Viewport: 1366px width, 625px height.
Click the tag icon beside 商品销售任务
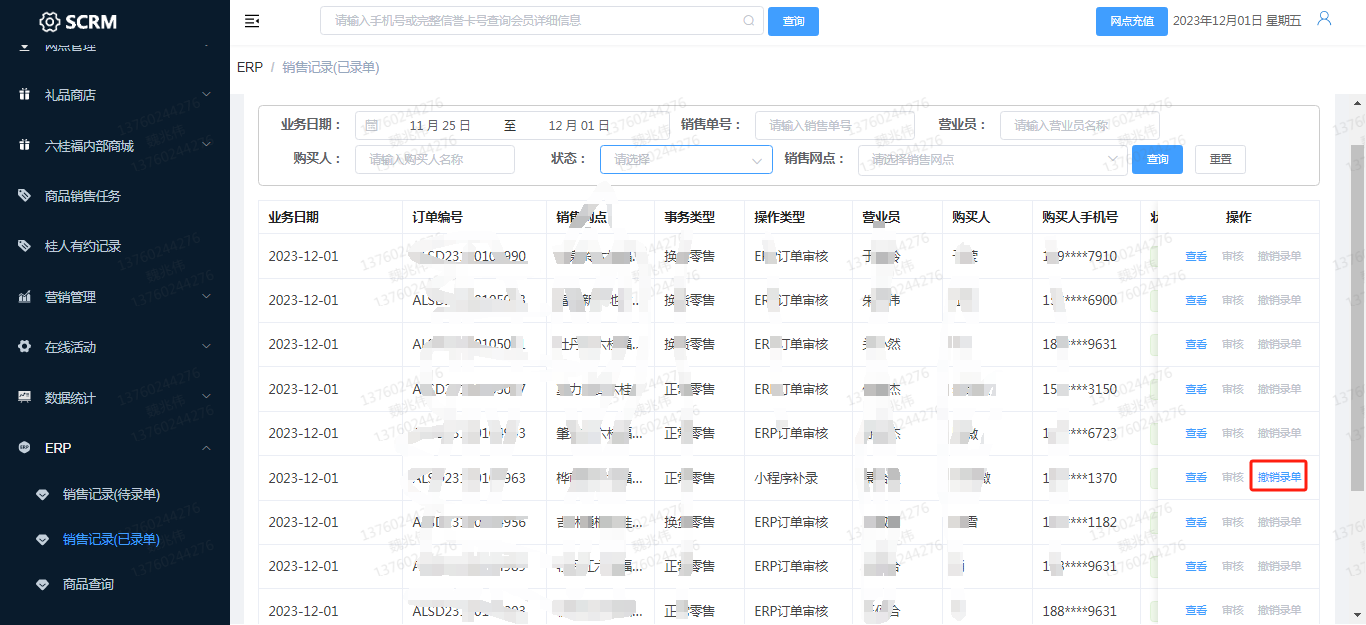[24, 196]
